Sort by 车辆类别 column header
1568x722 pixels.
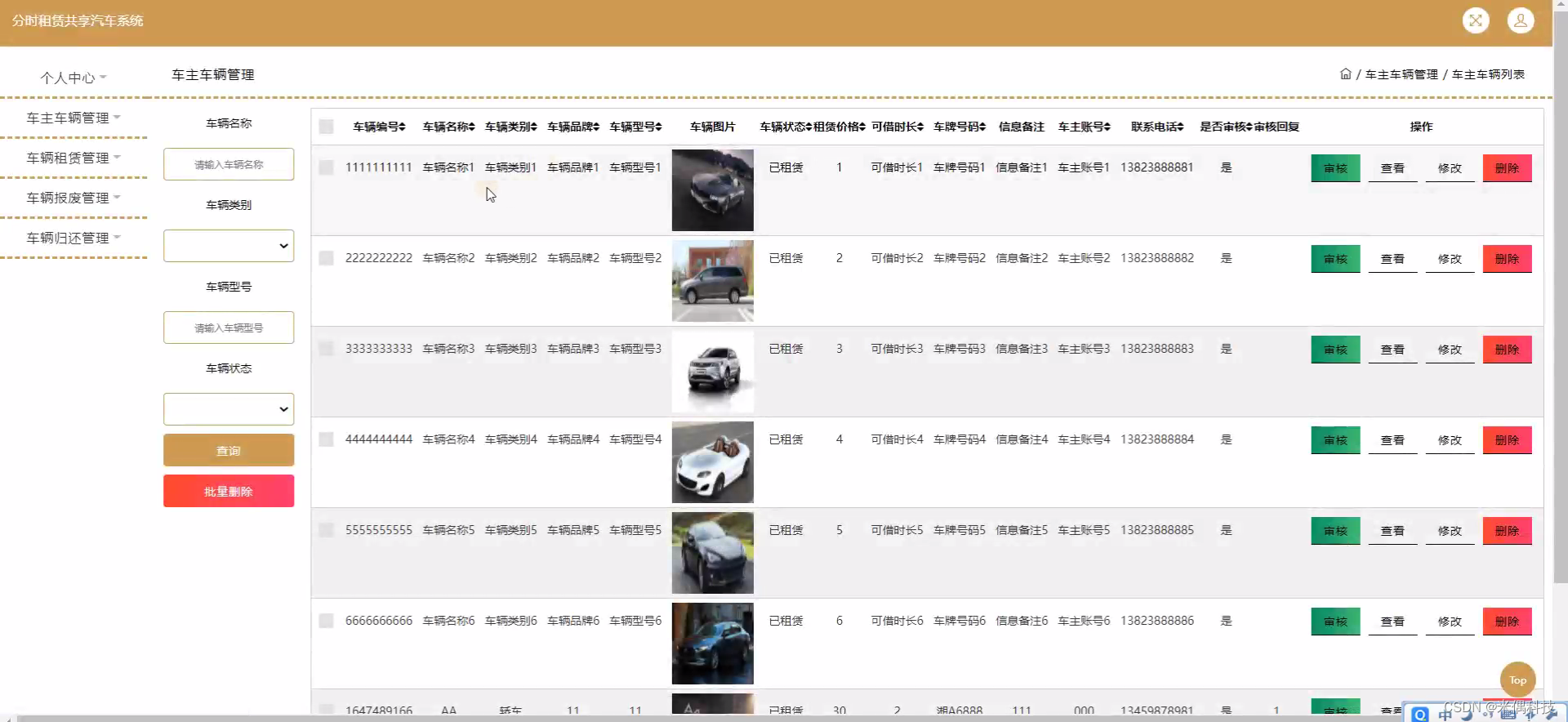(x=510, y=127)
